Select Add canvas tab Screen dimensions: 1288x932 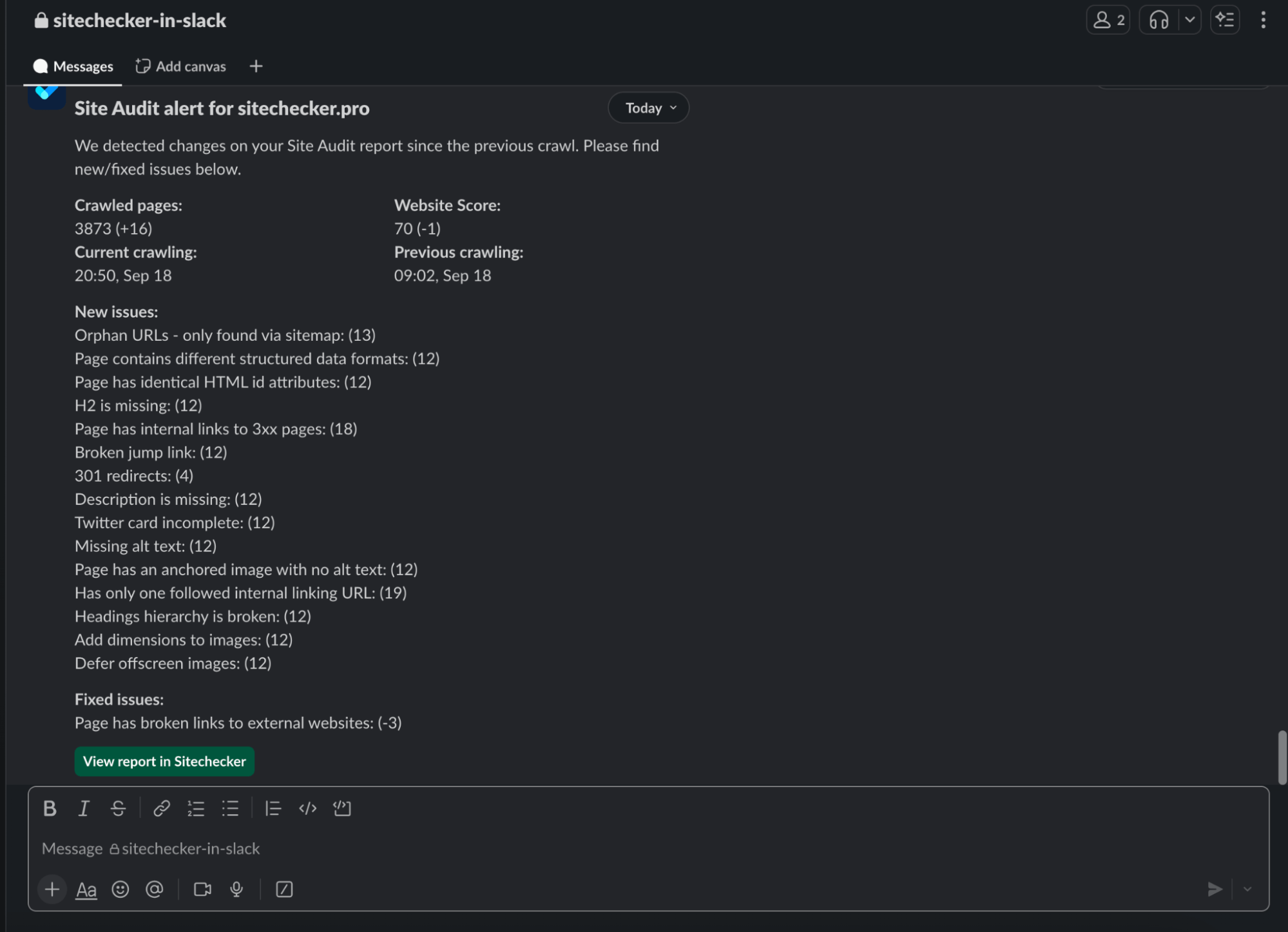click(x=181, y=66)
